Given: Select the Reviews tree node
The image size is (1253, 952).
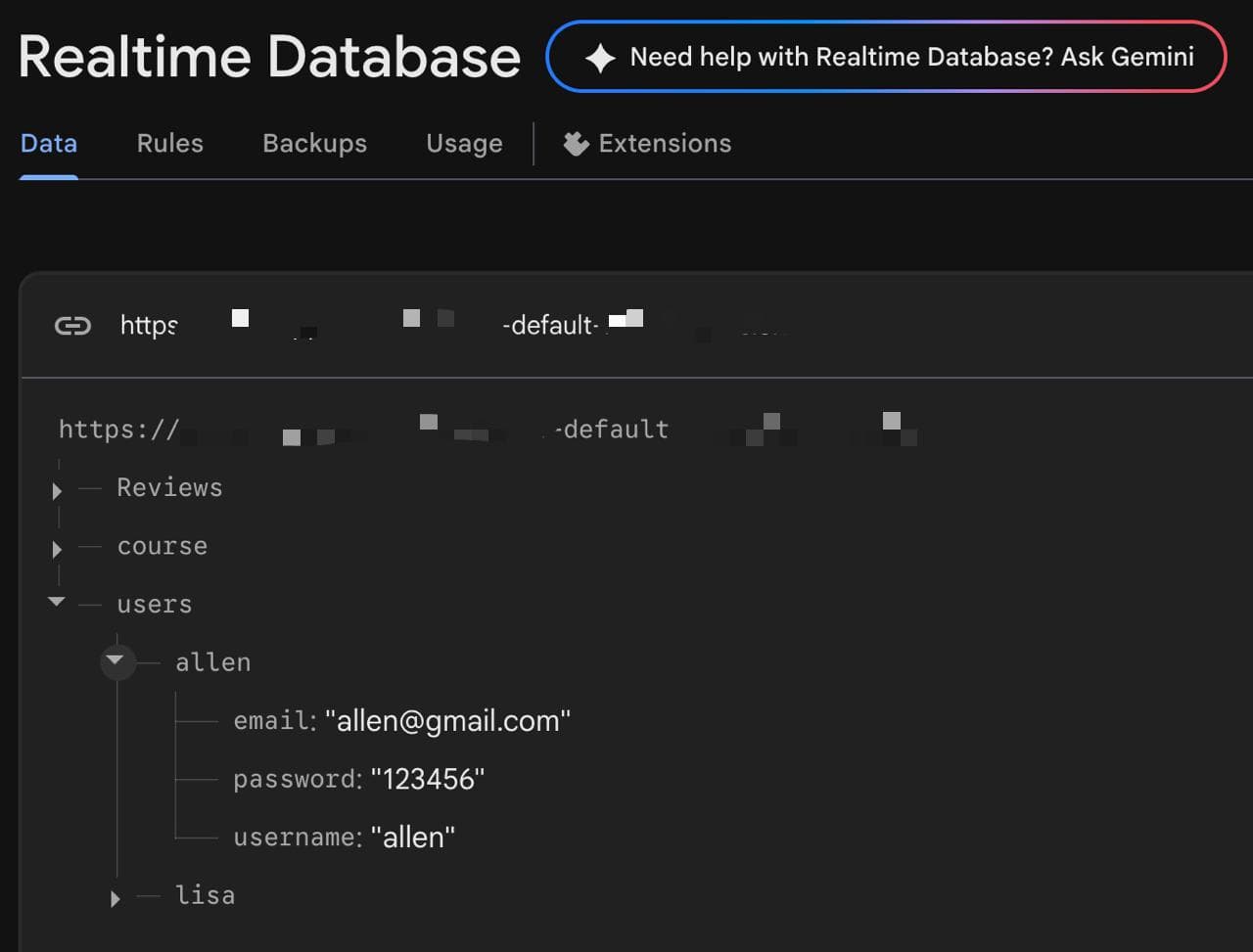Looking at the screenshot, I should (169, 487).
